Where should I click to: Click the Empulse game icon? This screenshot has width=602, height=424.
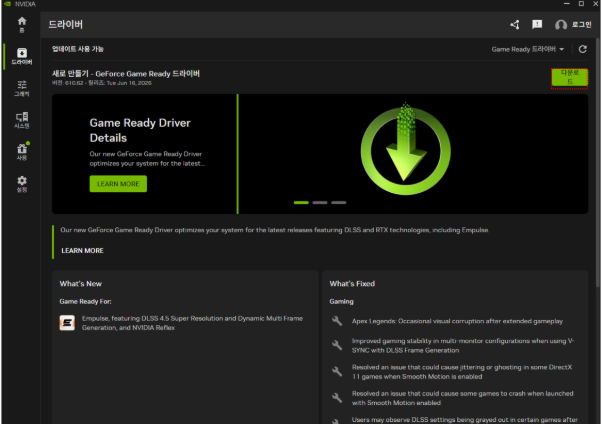tap(67, 323)
